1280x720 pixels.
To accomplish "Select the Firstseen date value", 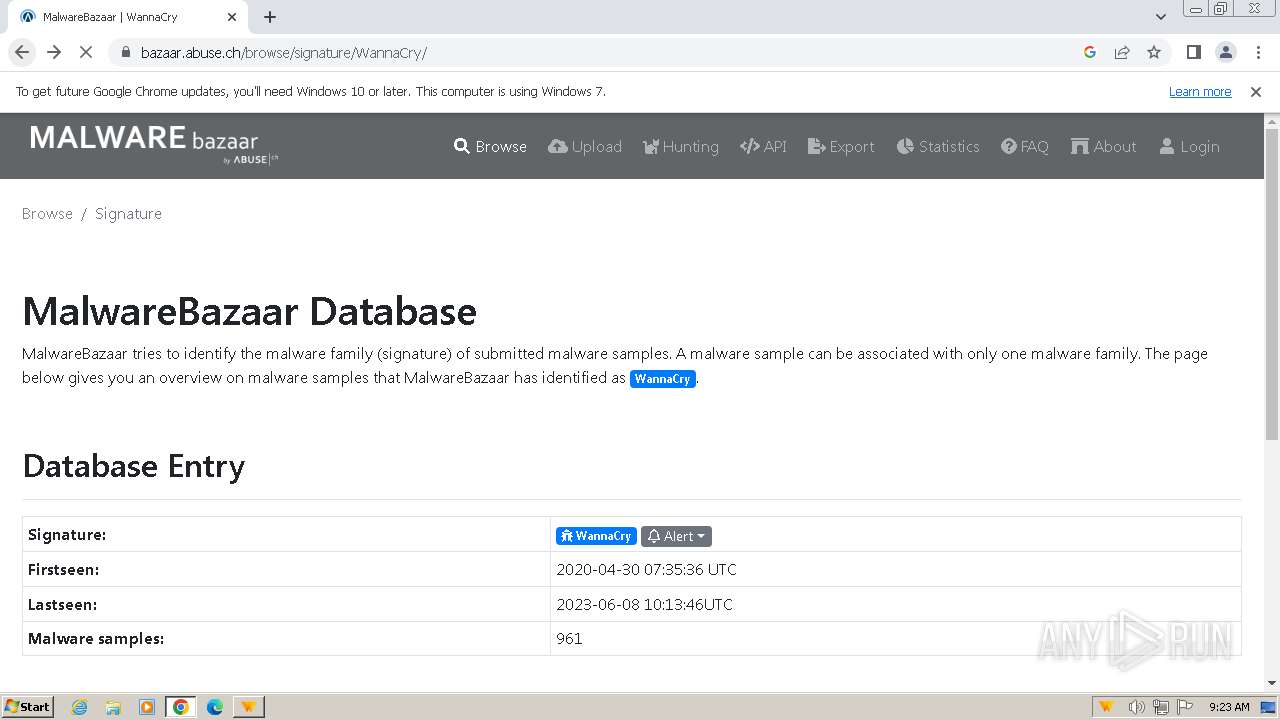I will [x=646, y=570].
